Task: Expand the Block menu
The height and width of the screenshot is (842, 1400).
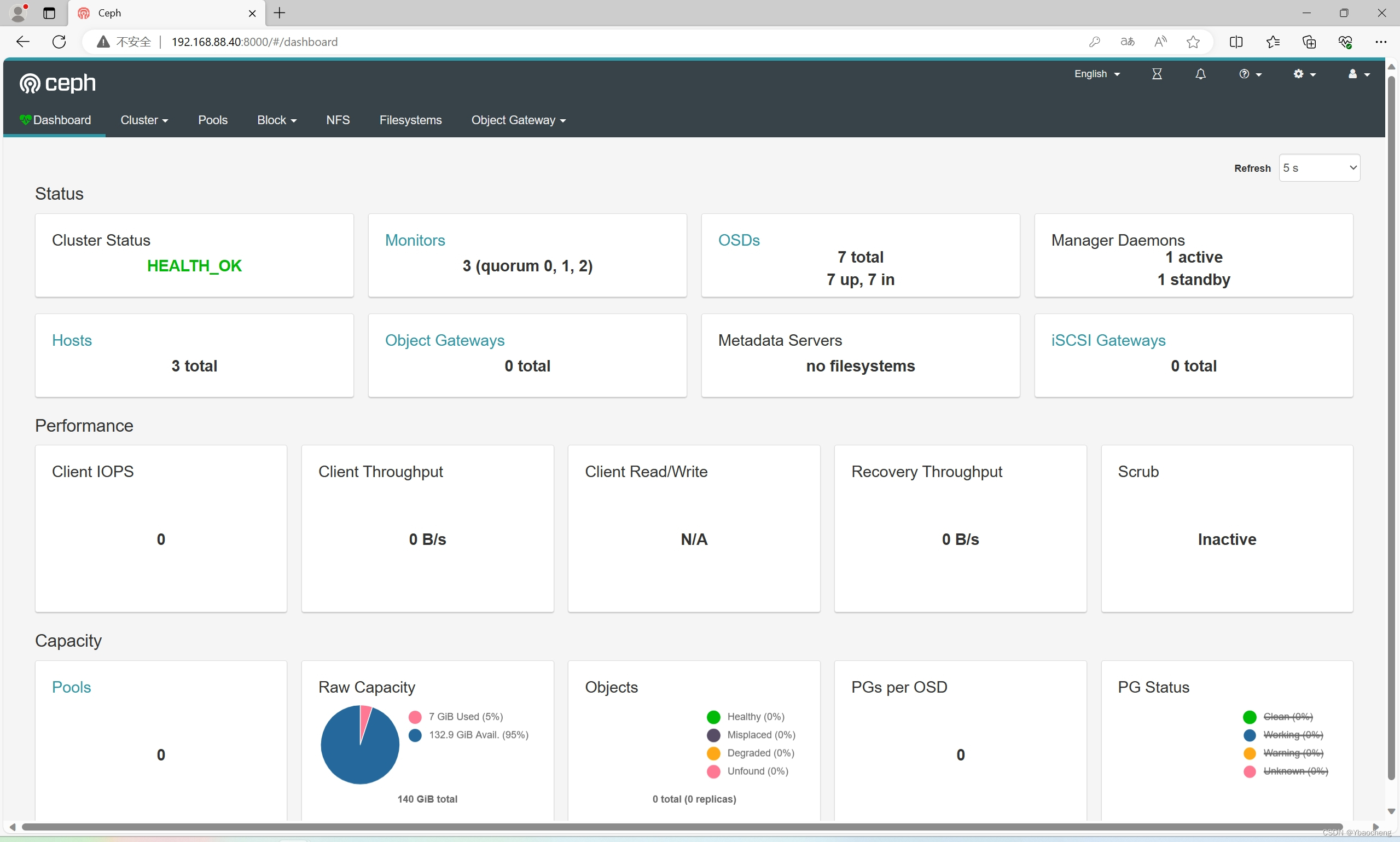Action: (x=277, y=120)
